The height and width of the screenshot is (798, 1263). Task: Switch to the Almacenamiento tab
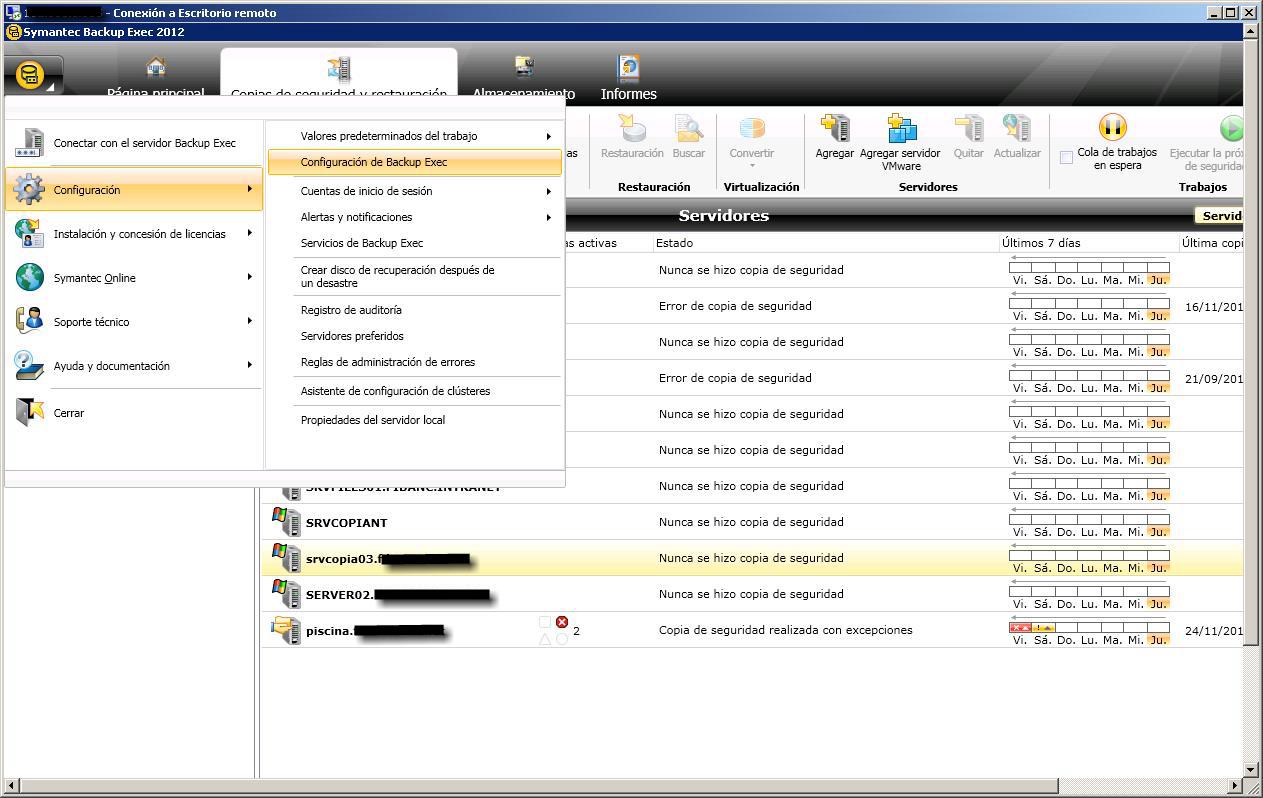(x=523, y=78)
